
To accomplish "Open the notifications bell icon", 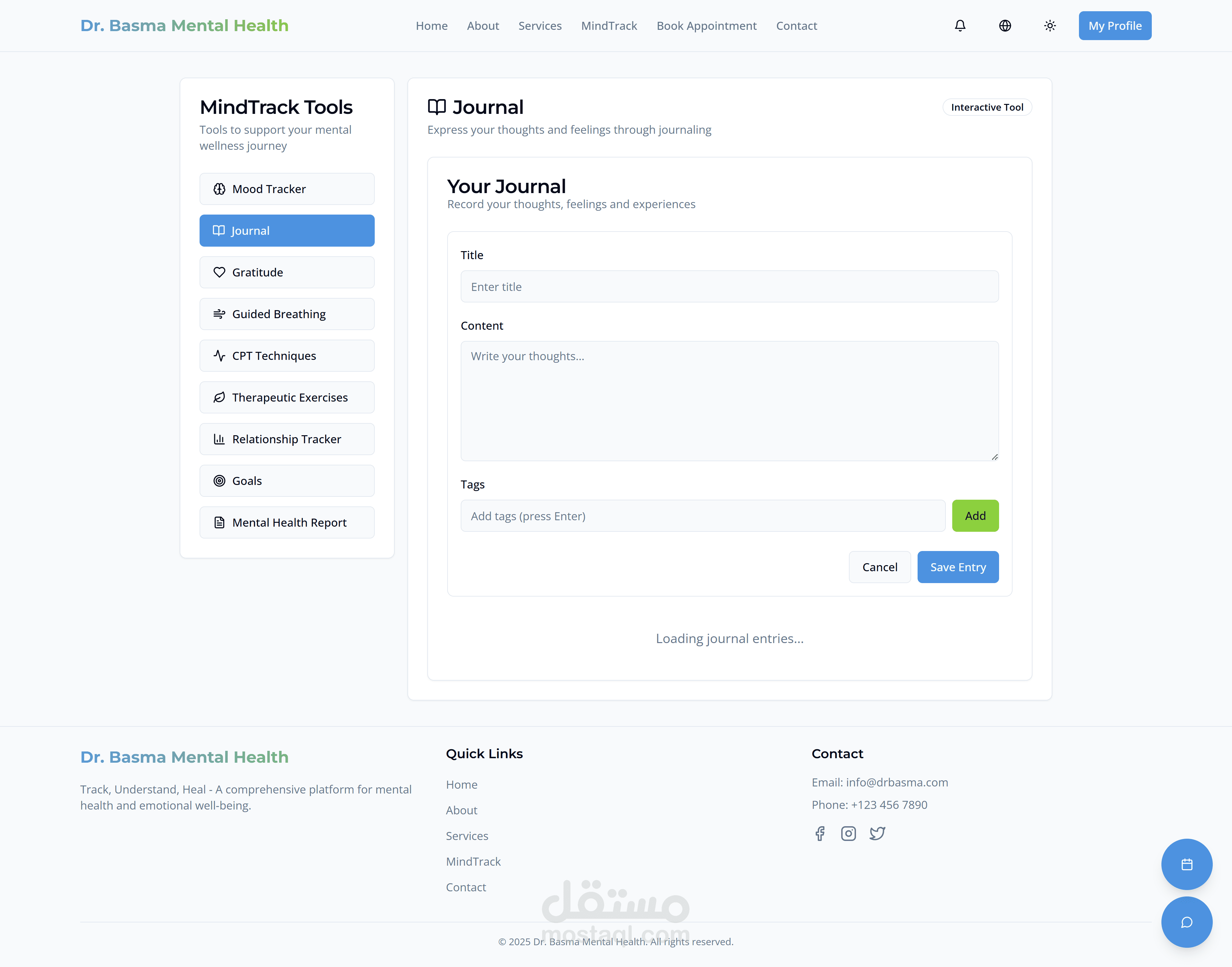I will point(960,26).
